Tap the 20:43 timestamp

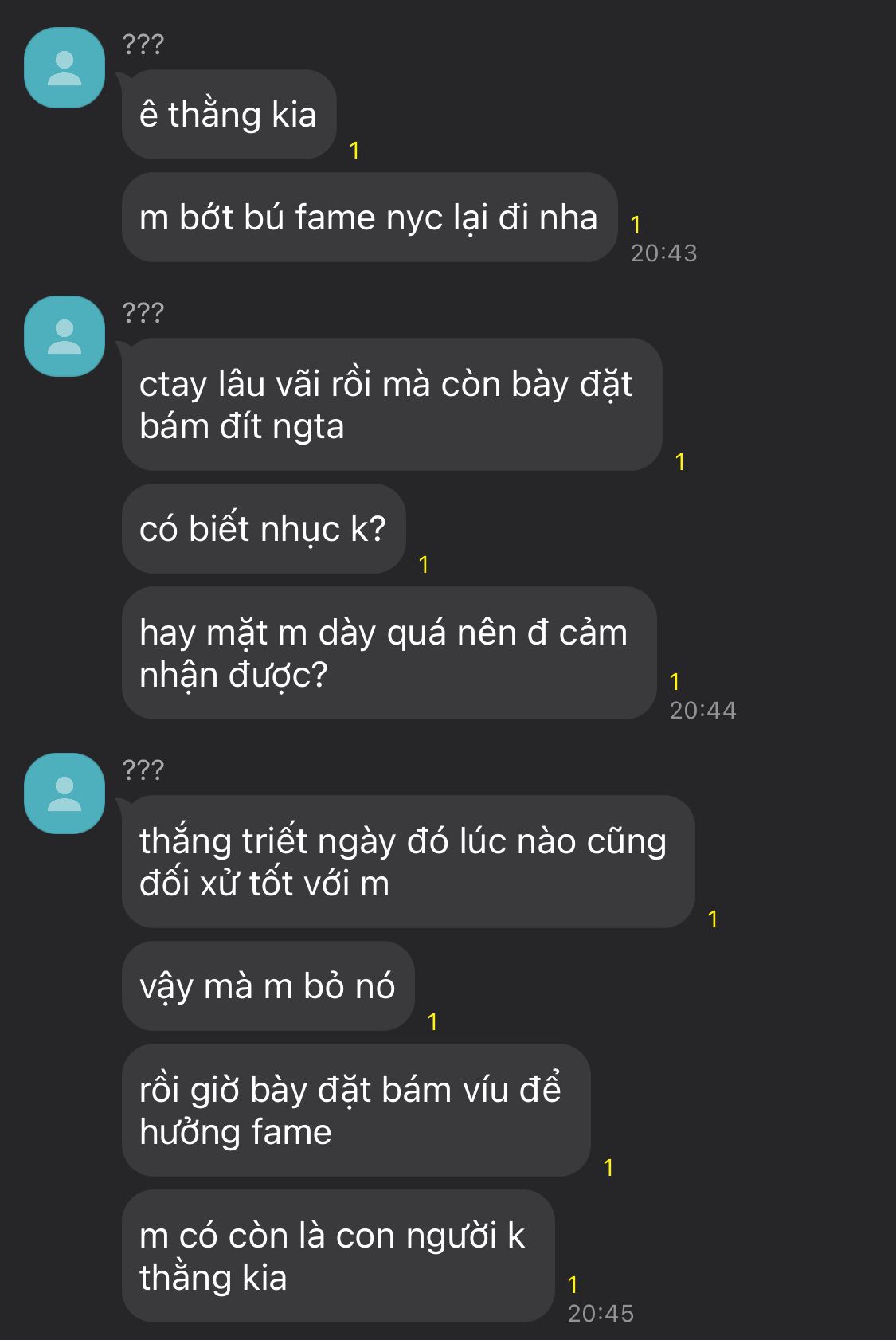(664, 253)
